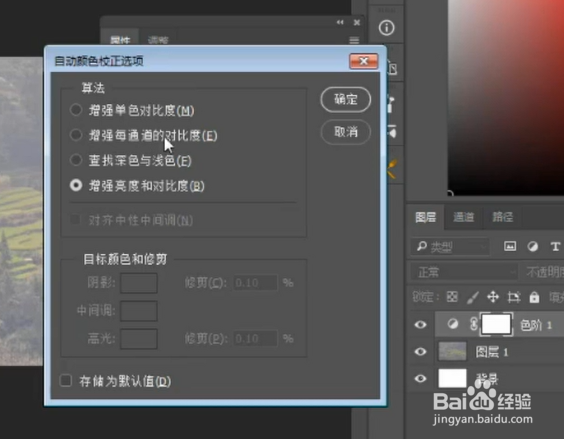The height and width of the screenshot is (439, 564).
Task: Click the 色阶 1 layer name
Action: coord(536,325)
